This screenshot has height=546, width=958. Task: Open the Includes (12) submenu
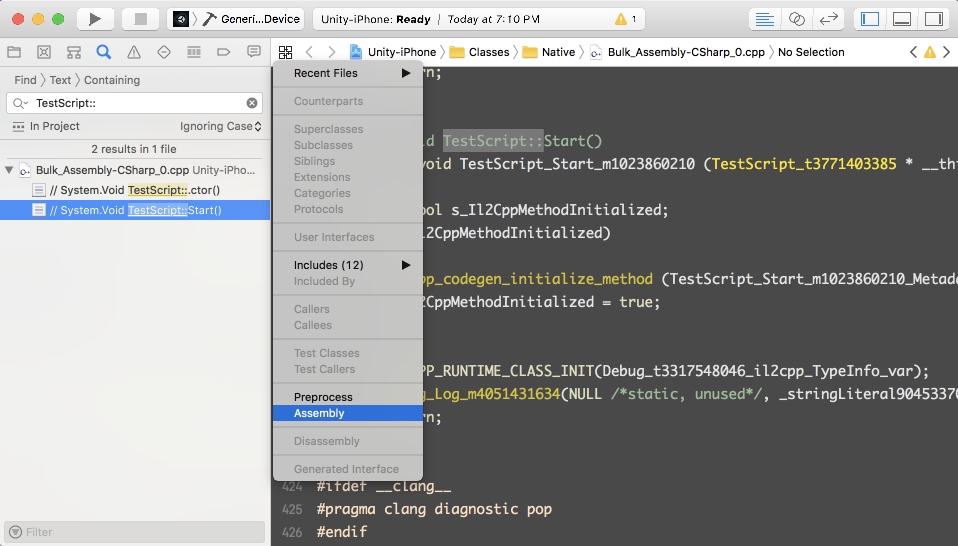click(348, 265)
